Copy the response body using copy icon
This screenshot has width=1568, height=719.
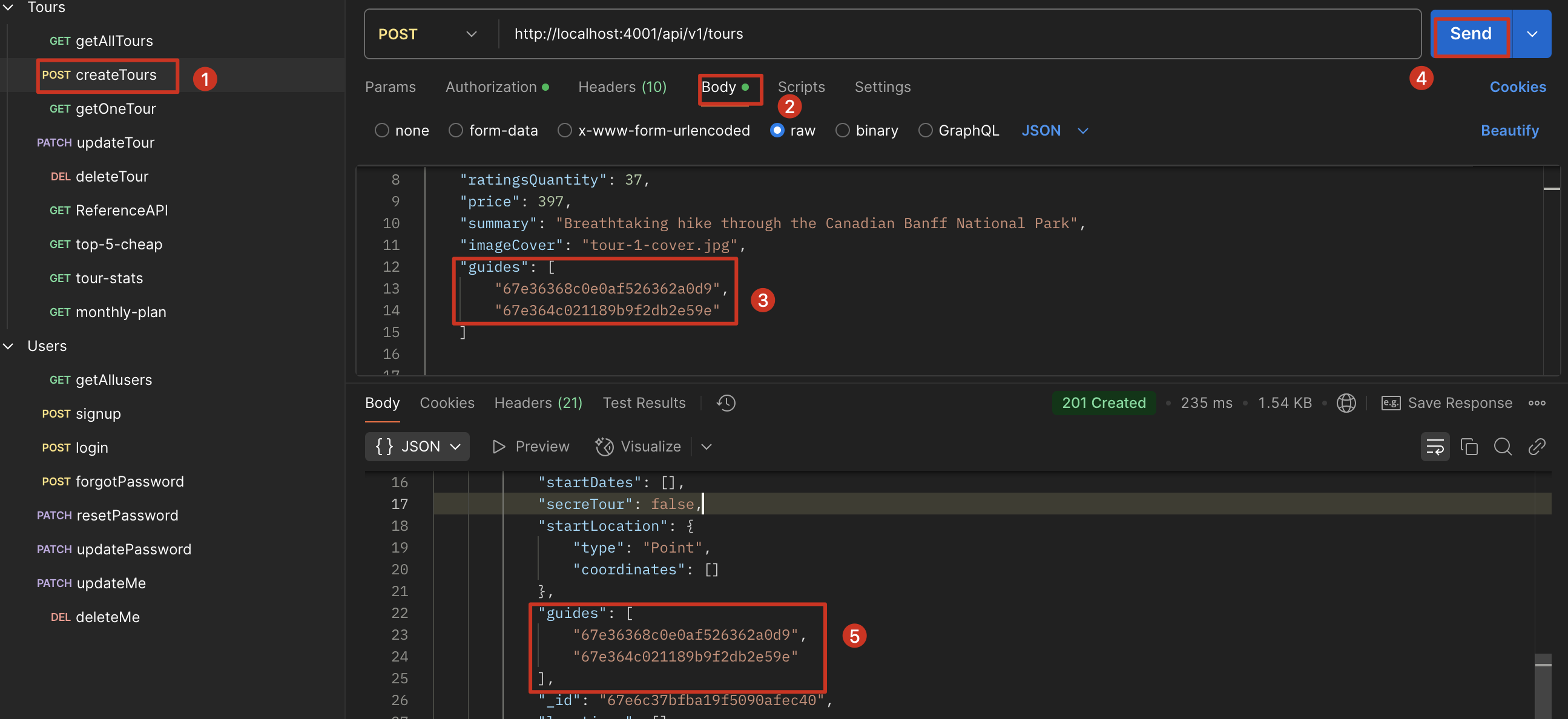(x=1469, y=447)
